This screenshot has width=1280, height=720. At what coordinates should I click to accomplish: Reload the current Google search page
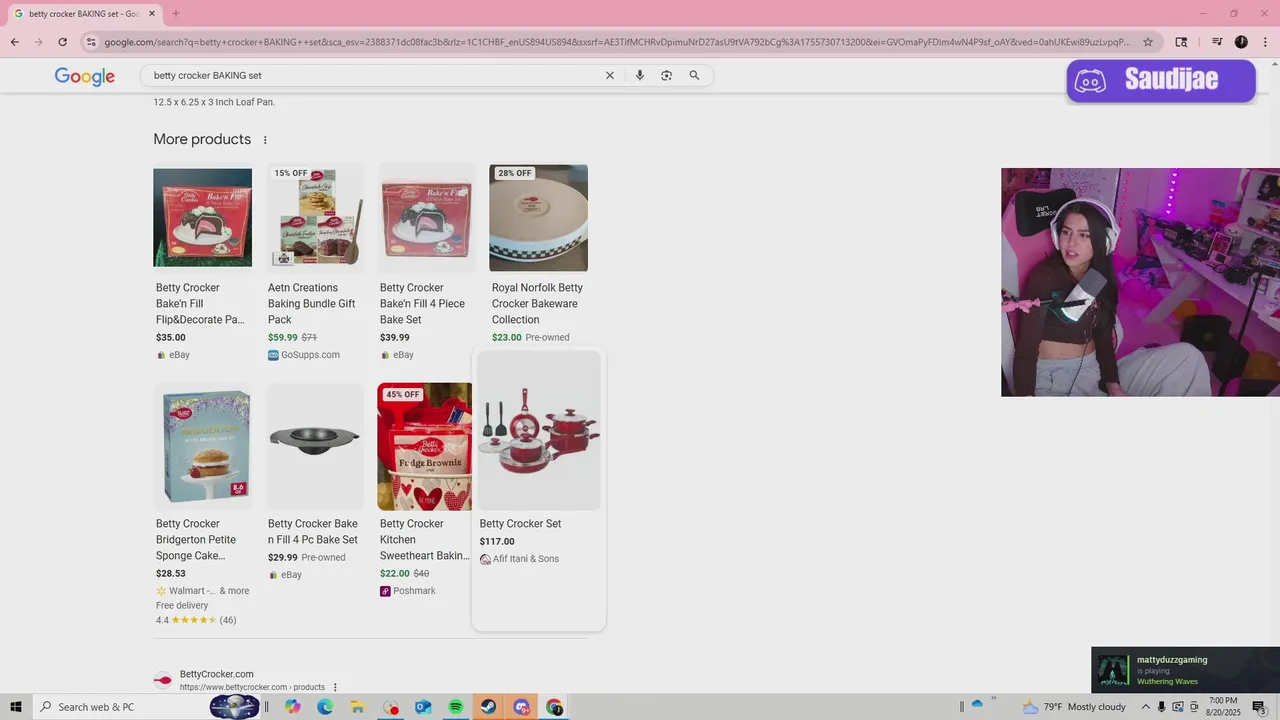62,42
